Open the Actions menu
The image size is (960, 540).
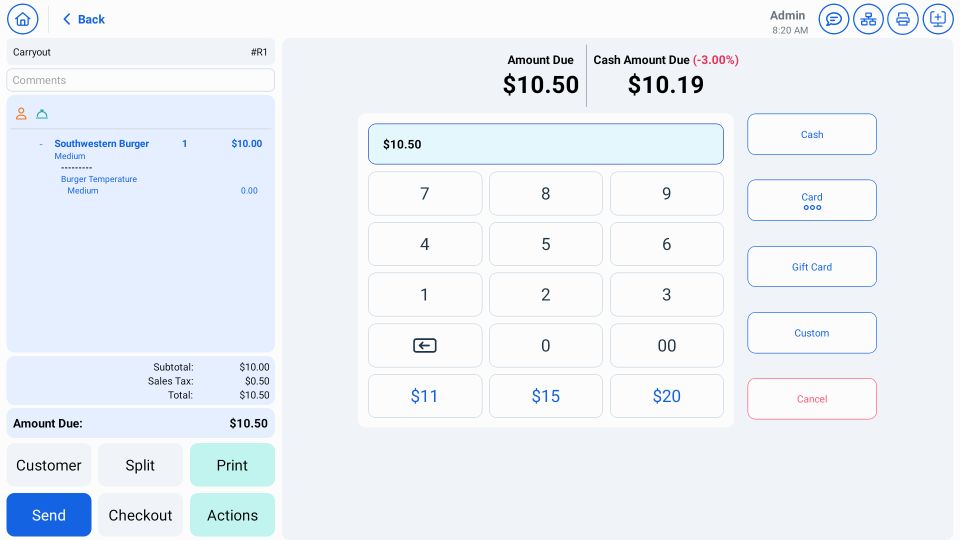[x=232, y=515]
